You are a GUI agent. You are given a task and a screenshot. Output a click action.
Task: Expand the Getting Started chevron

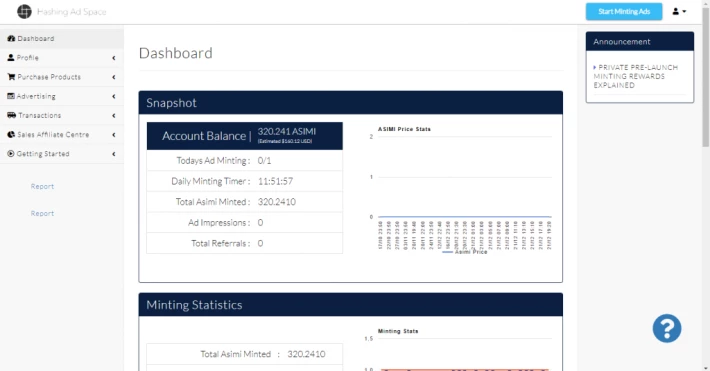114,154
